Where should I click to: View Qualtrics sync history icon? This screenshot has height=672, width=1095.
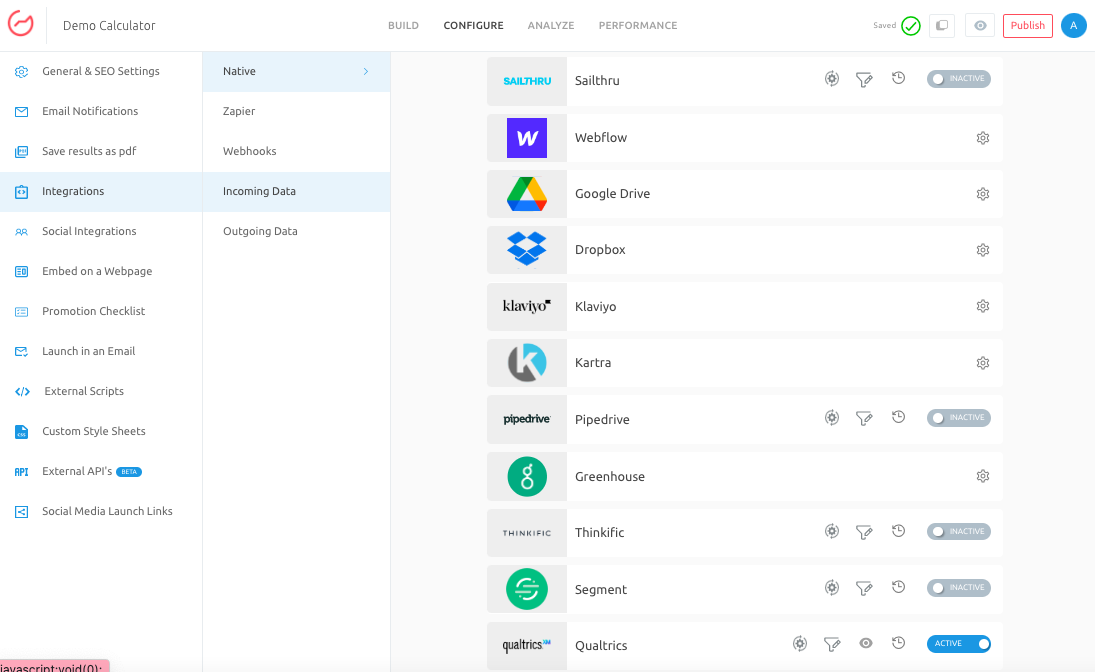[899, 643]
